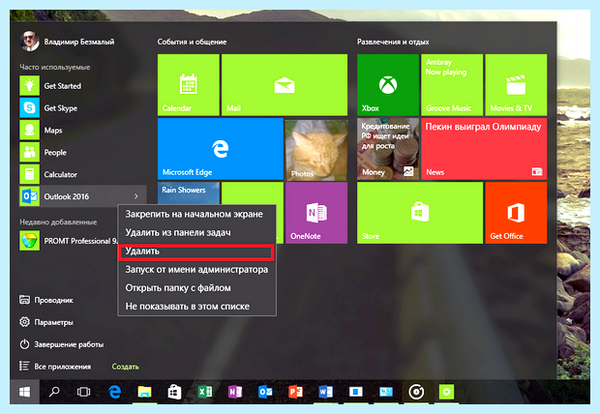Open the Store tile
Screen dimensions: 600x414
420,213
